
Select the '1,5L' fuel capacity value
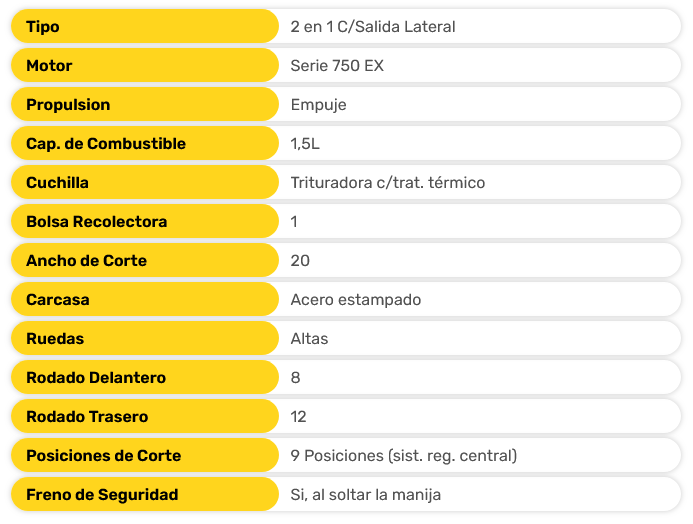coord(305,144)
